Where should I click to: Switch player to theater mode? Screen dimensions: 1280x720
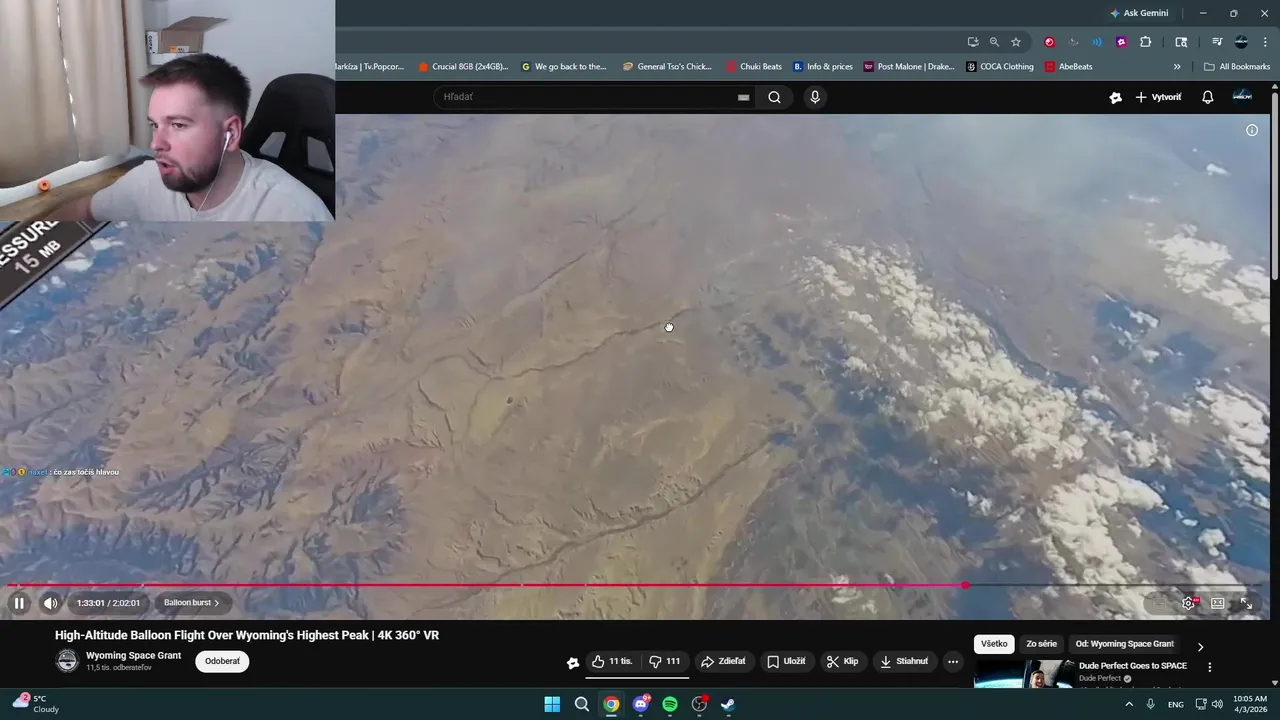tap(1217, 603)
